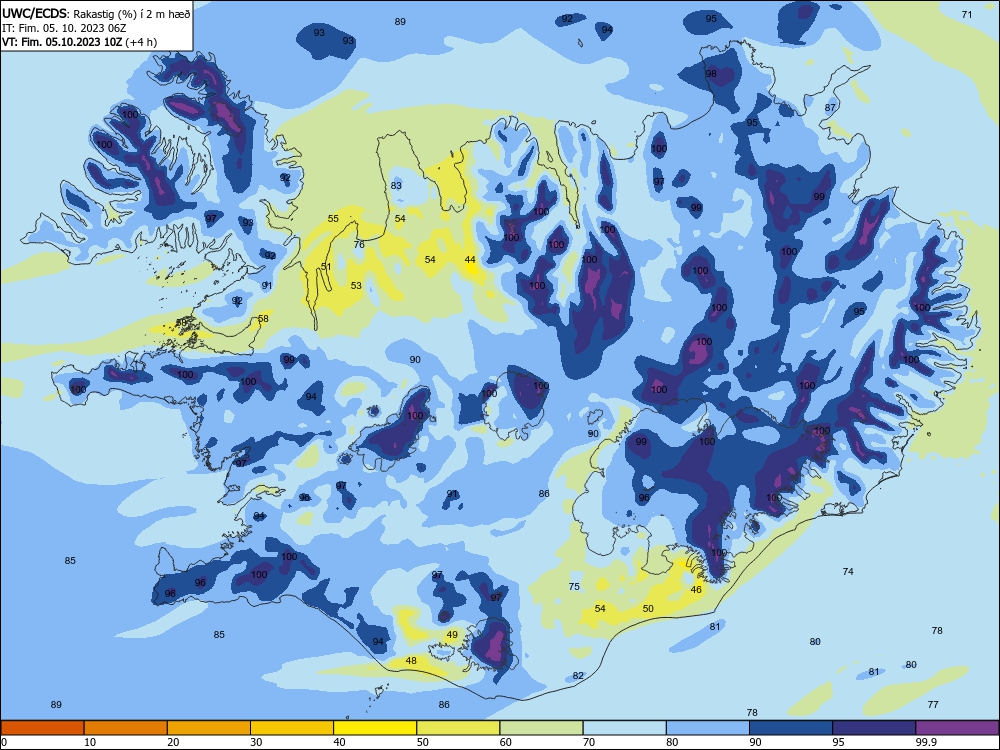The height and width of the screenshot is (750, 1000).
Task: Select the 20–30 legend color segment
Action: point(209,728)
